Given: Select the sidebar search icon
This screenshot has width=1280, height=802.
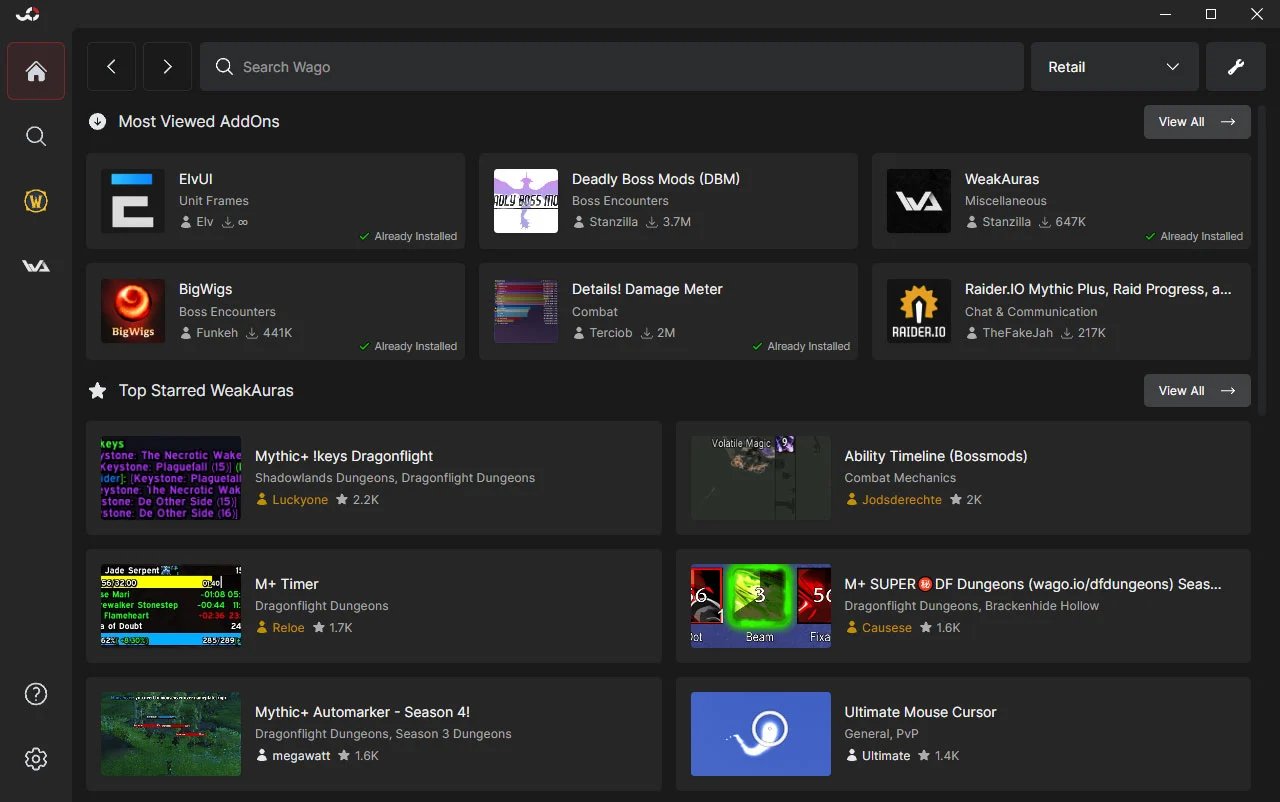Looking at the screenshot, I should pos(36,136).
